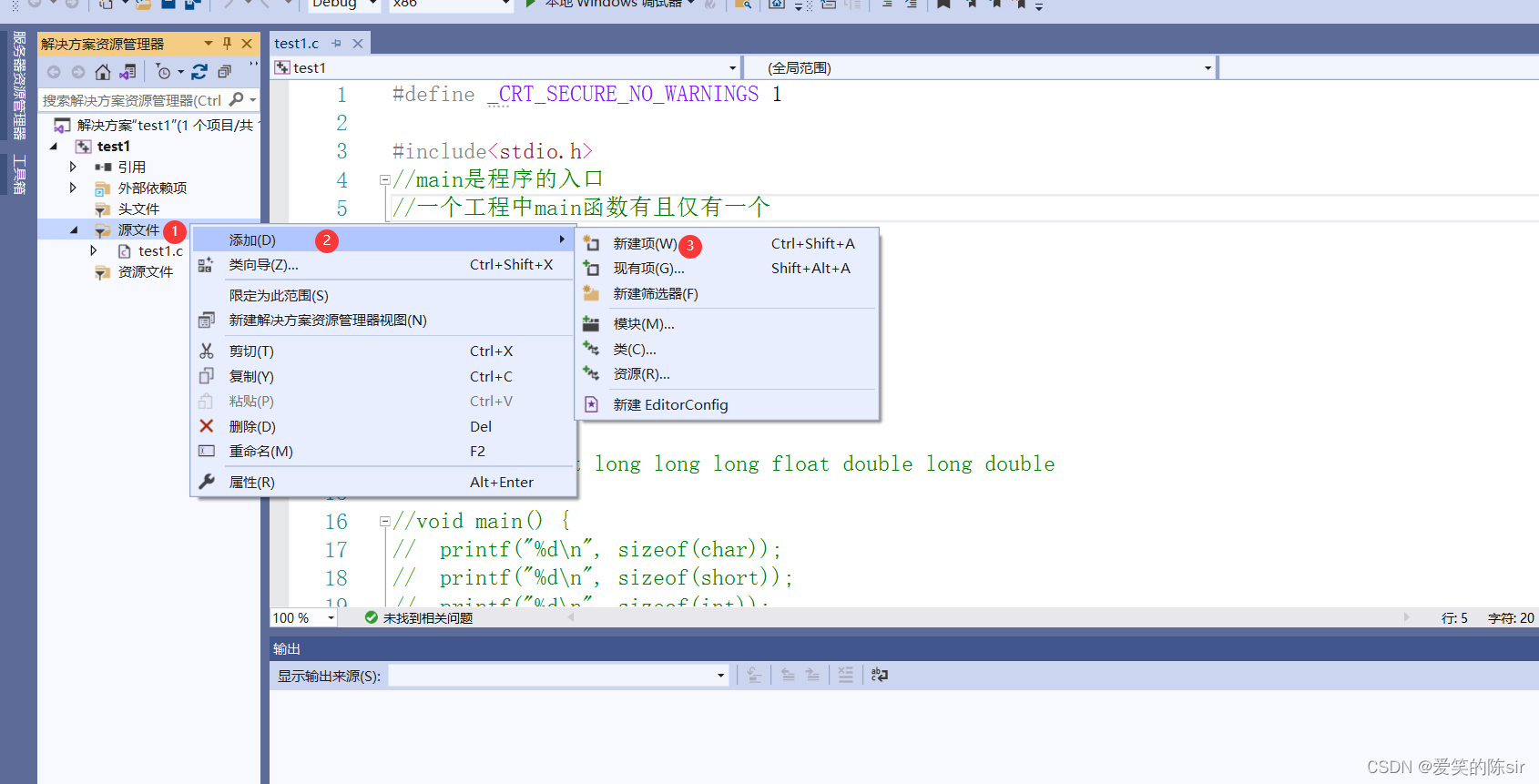Click the search magnifier in Solution Explorer

click(x=237, y=99)
